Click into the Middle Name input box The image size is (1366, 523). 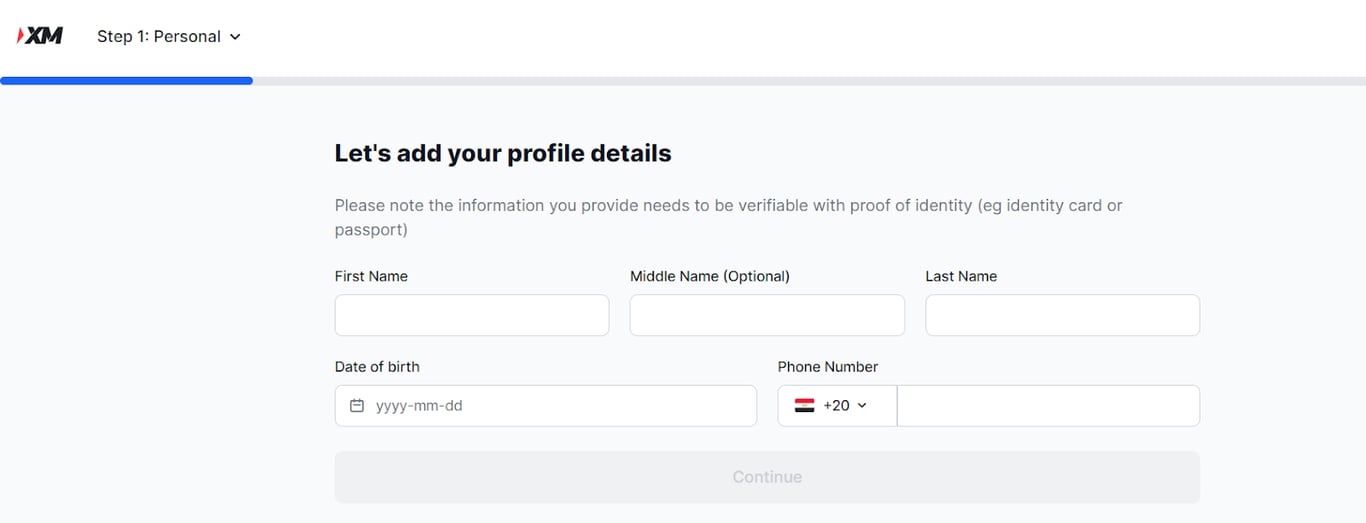tap(767, 315)
